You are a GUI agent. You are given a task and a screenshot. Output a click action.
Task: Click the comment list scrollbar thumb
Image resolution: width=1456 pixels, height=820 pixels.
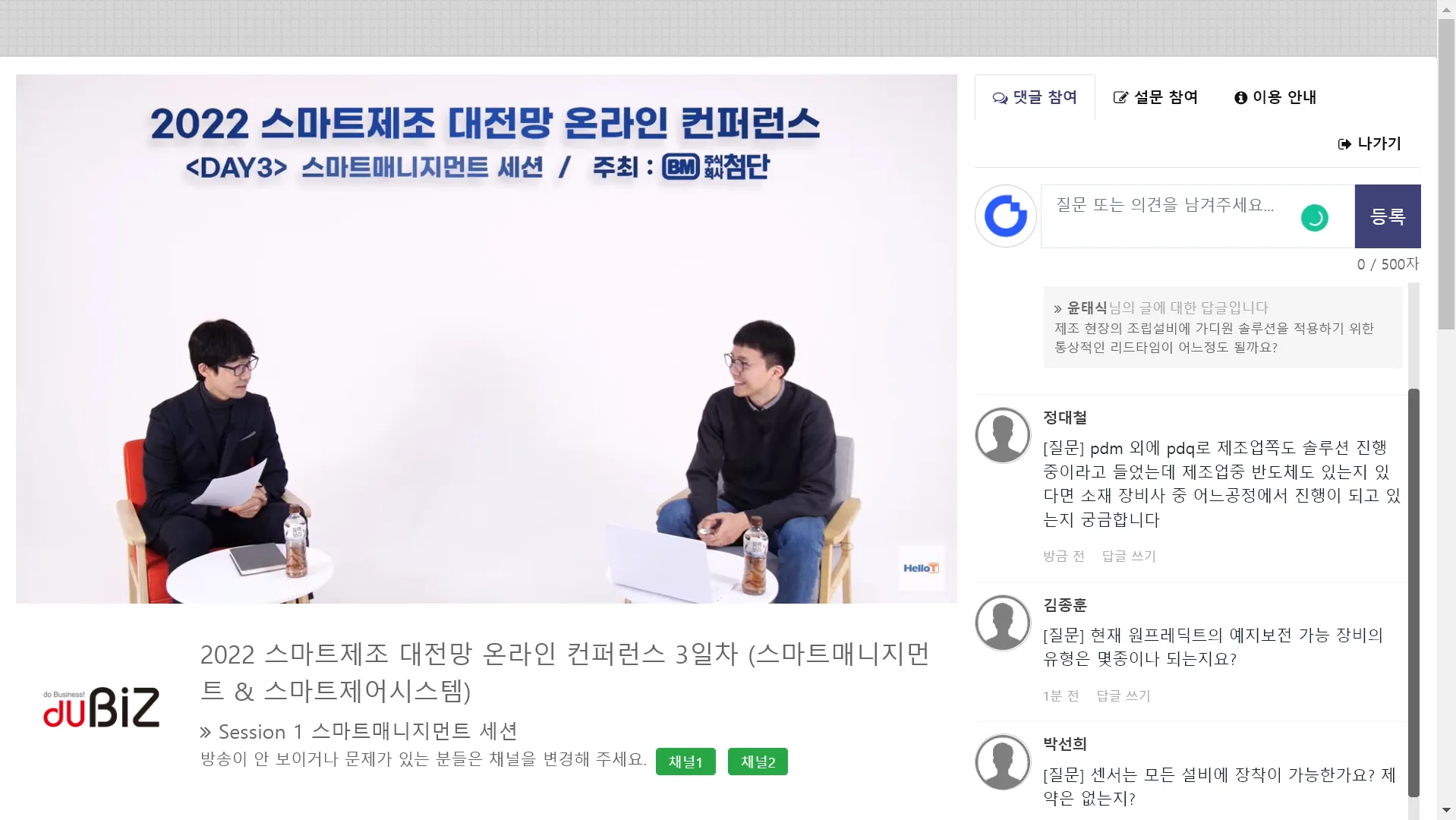pos(1413,592)
